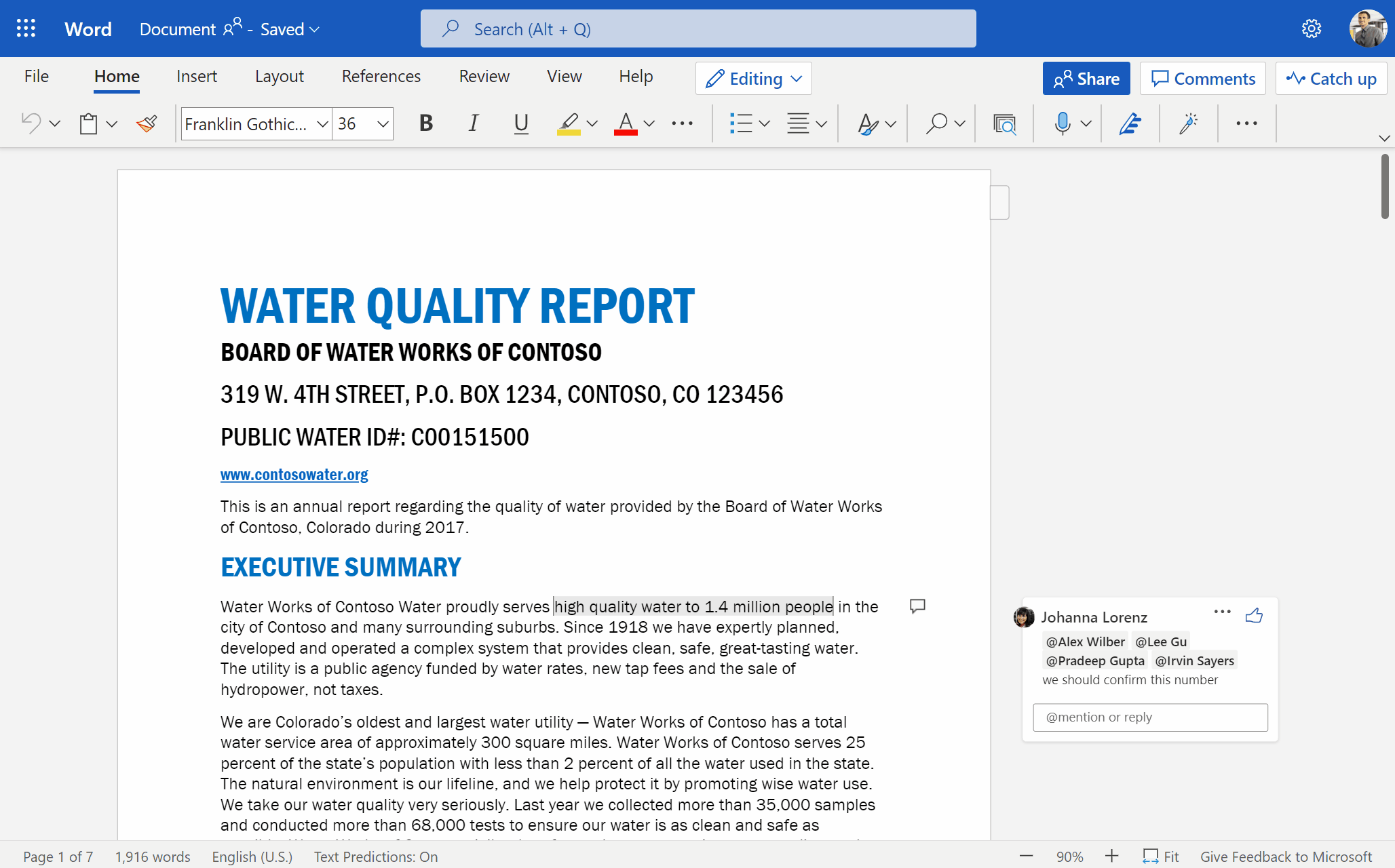Click the Italic formatting icon

coord(474,122)
